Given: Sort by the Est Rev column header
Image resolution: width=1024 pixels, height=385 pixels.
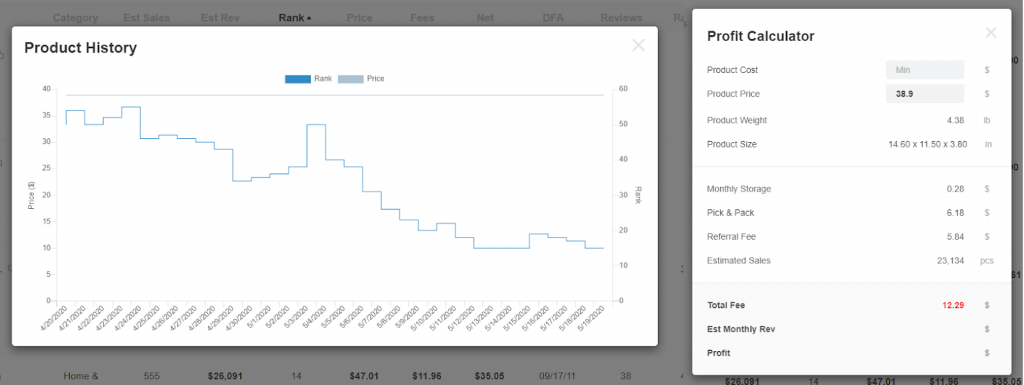Looking at the screenshot, I should click(x=220, y=18).
